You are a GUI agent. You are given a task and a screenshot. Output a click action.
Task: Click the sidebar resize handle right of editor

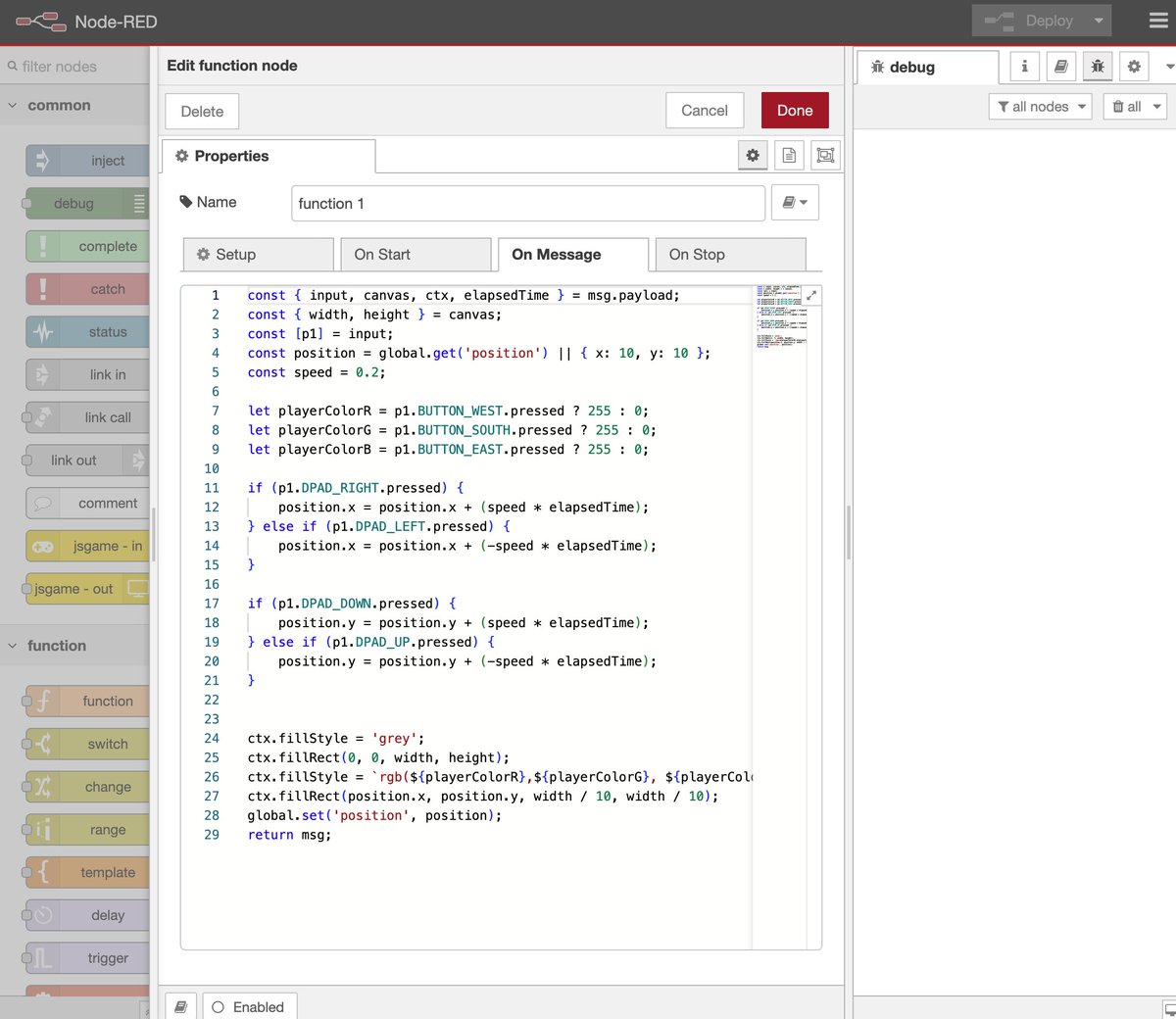(x=849, y=532)
